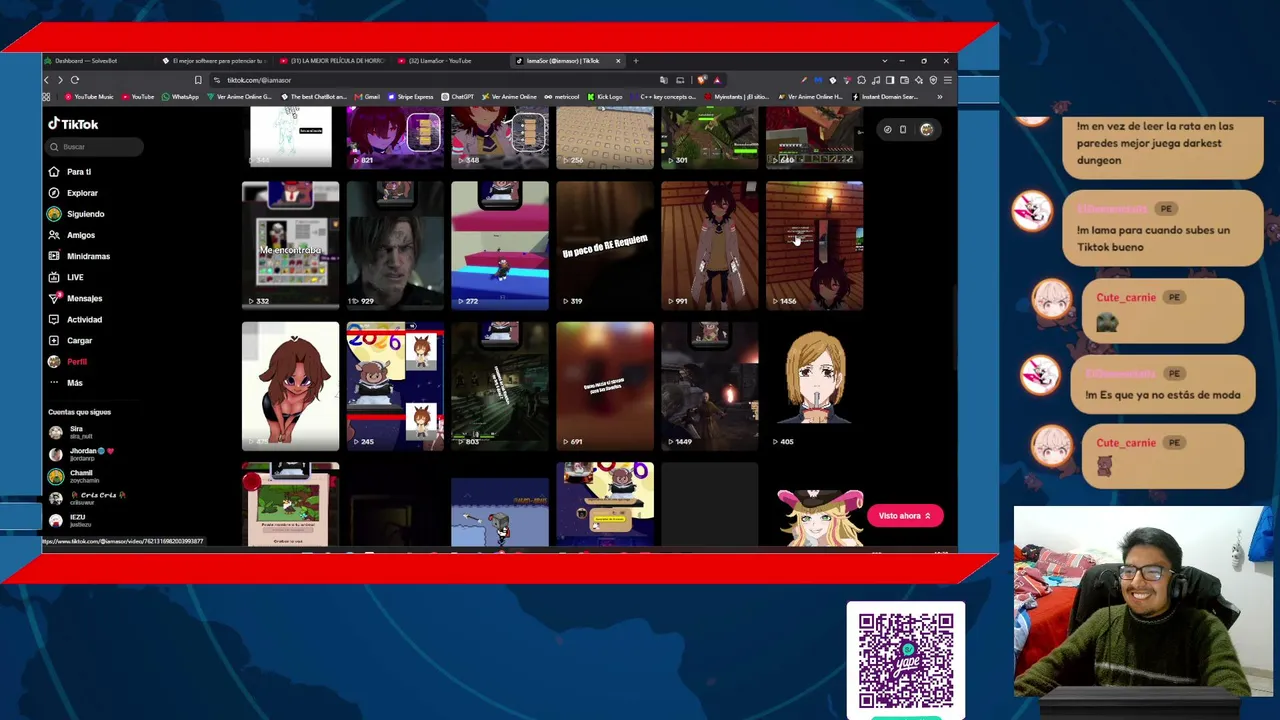Screen dimensions: 1280x720
Task: Go back with the browser back arrow
Action: pos(46,80)
